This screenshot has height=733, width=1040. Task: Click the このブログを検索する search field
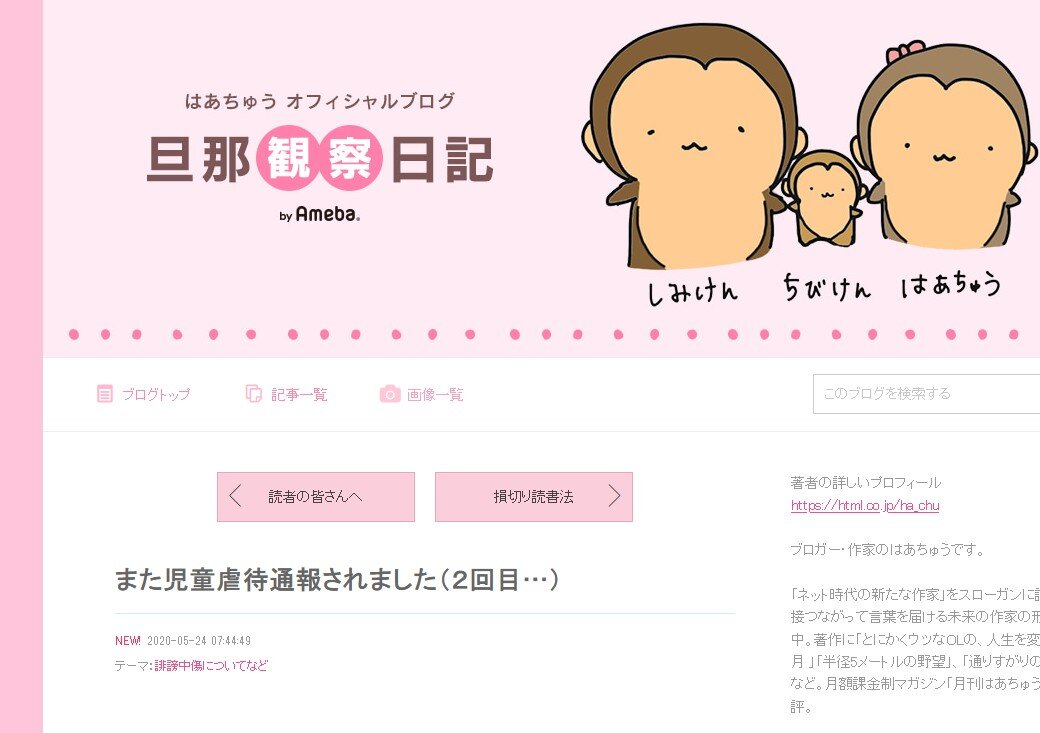pyautogui.click(x=927, y=394)
